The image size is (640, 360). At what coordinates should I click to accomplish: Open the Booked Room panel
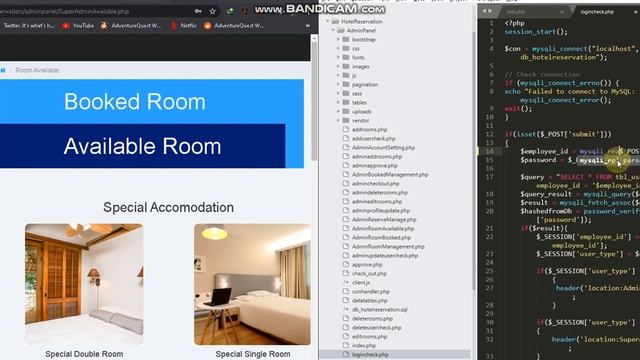(x=152, y=102)
